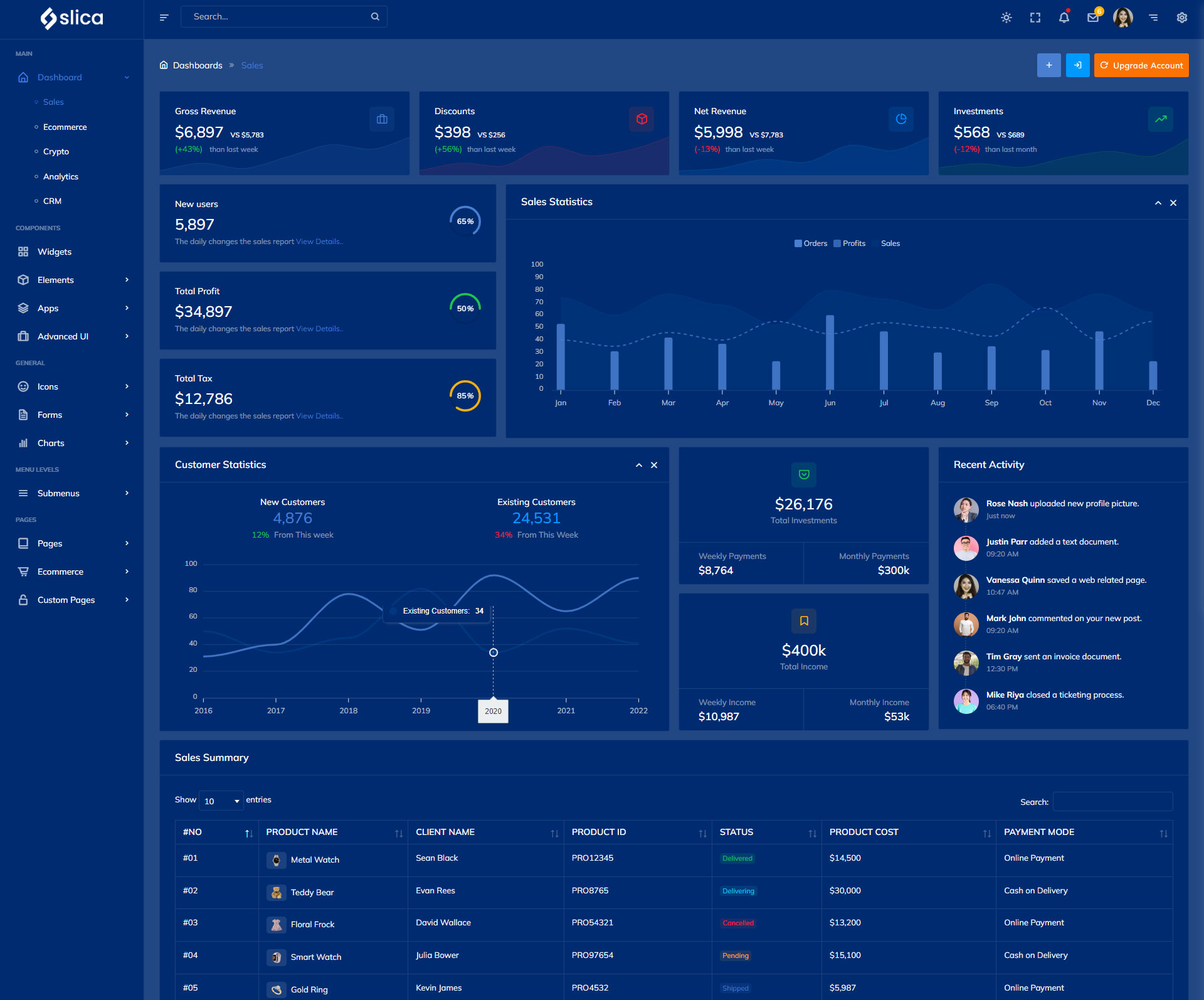Click the search magnifier icon
Screen dimensions: 1204x1000
[x=375, y=17]
